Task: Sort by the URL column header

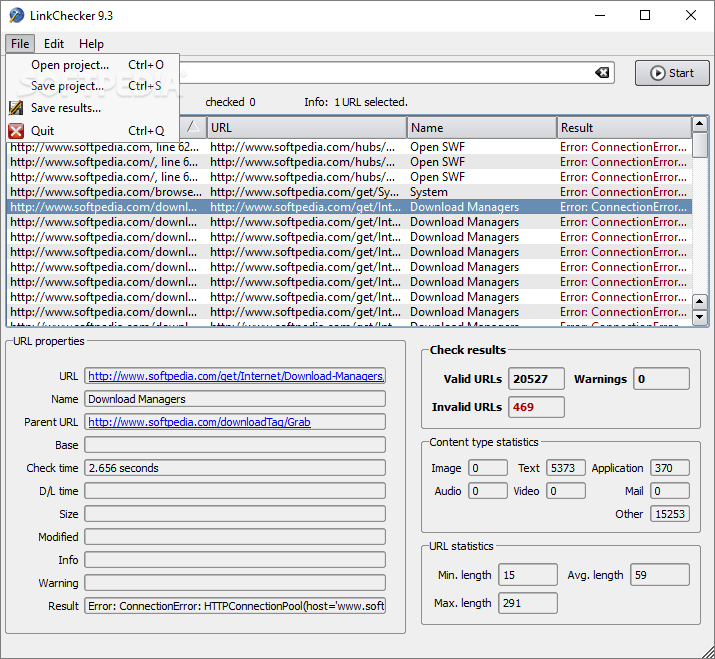Action: click(306, 128)
